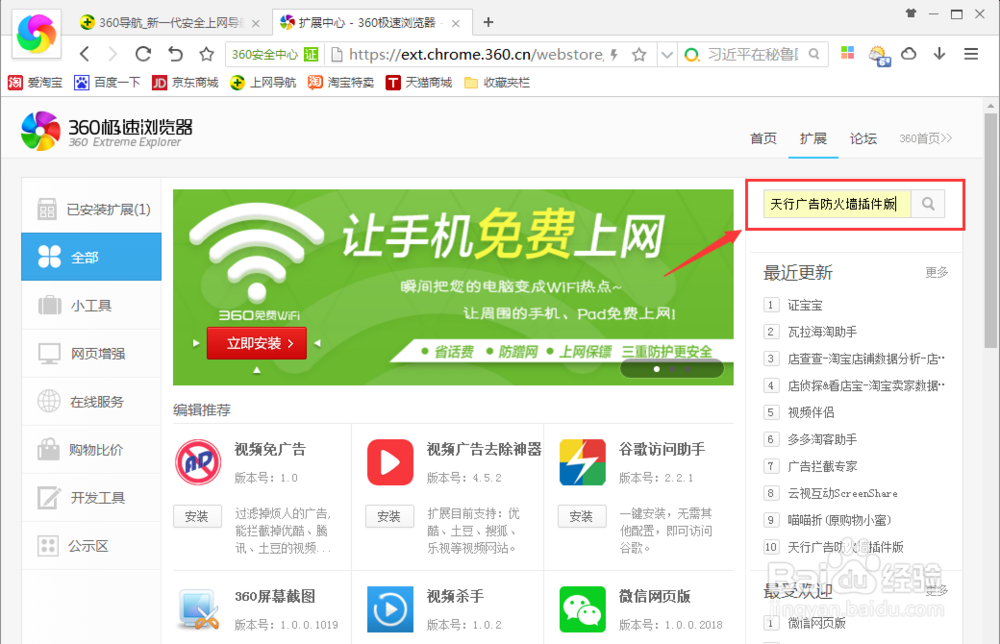Open the 上网导航 bookmark
Screen dimensions: 1000x644
point(263,82)
